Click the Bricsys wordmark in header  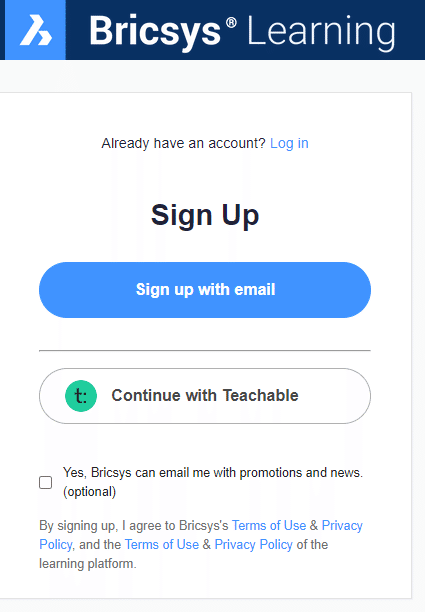coord(155,31)
